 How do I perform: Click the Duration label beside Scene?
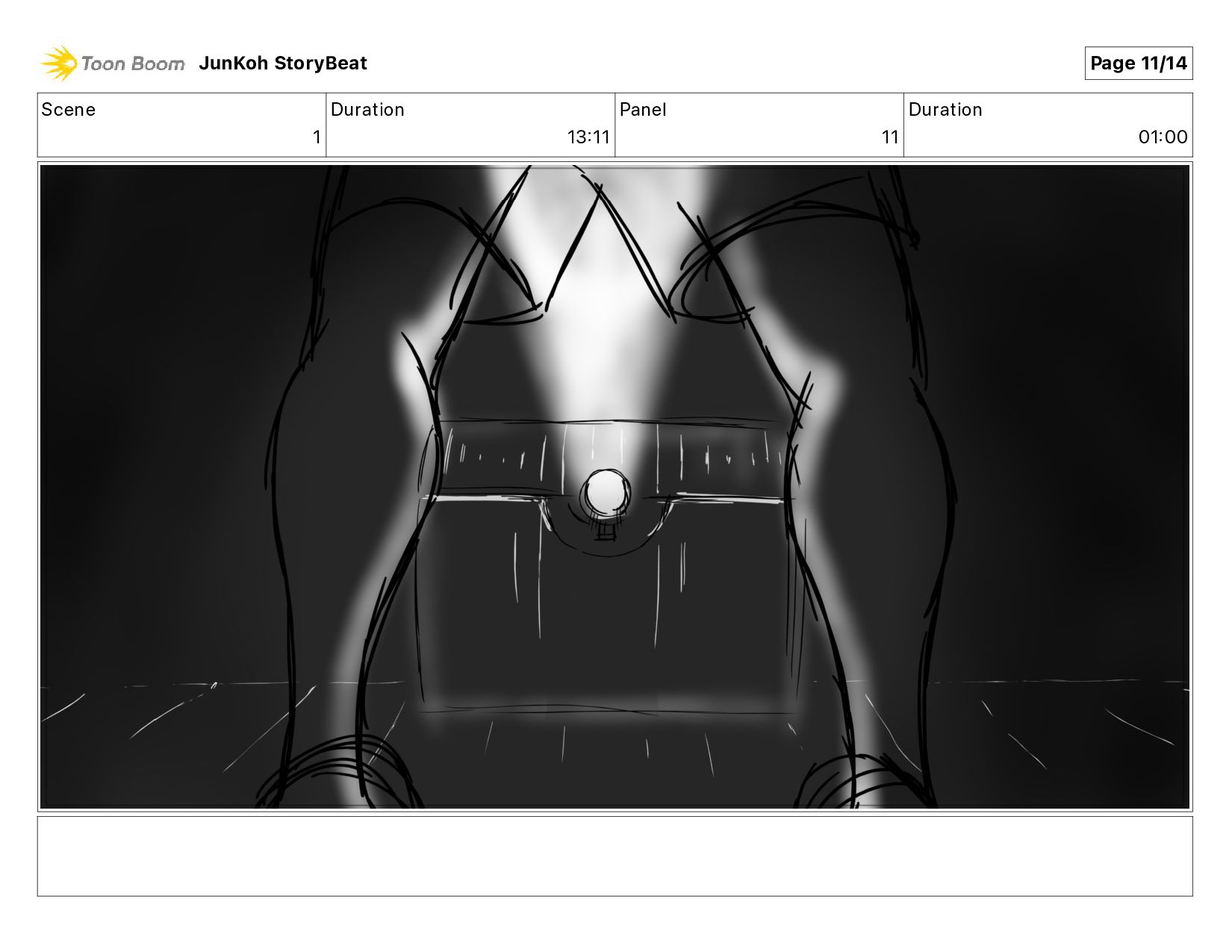367,110
